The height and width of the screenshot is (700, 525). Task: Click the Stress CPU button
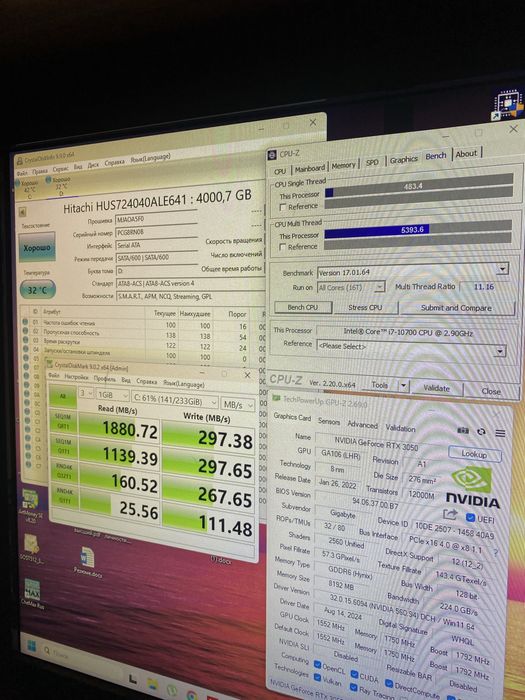point(365,308)
